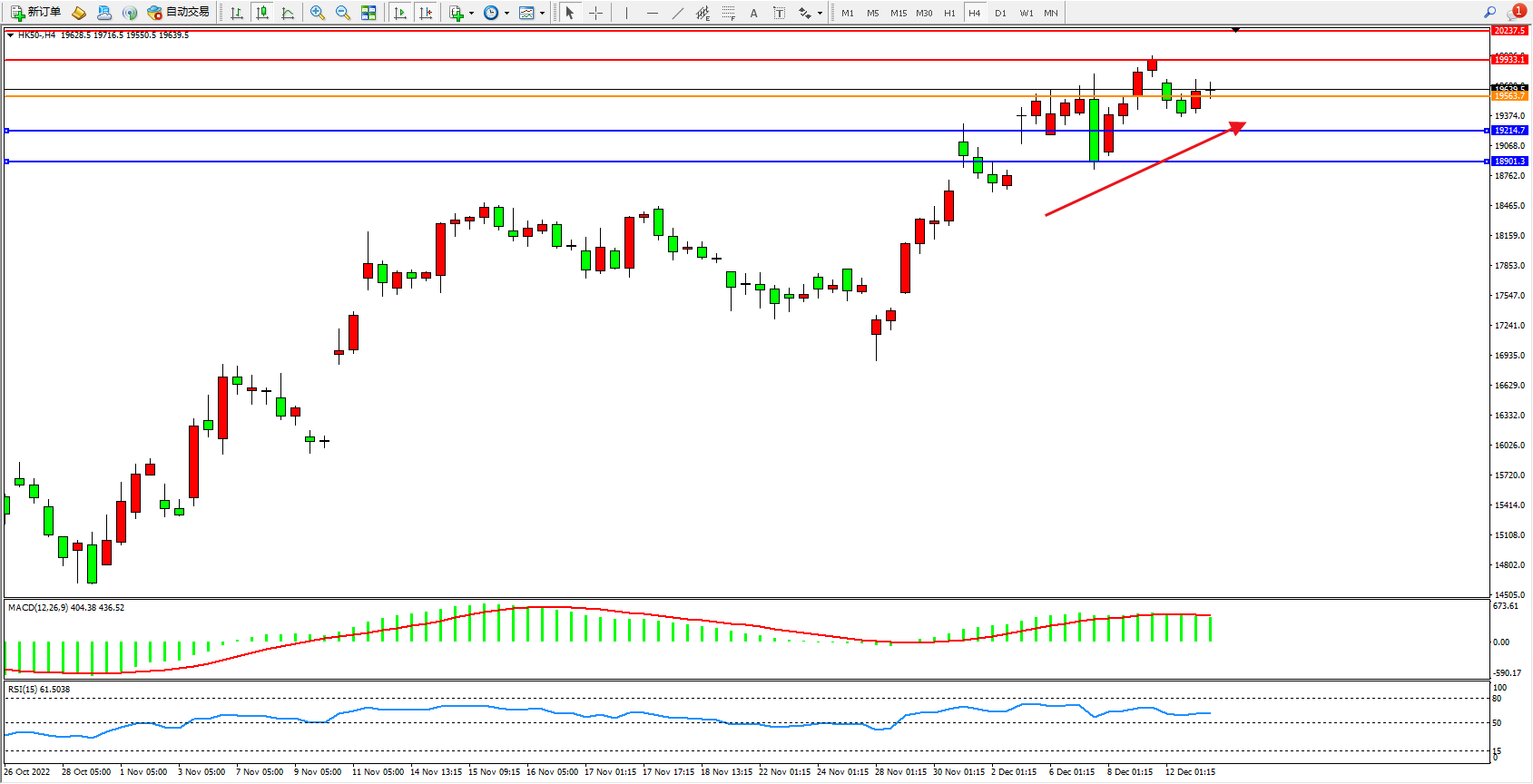This screenshot has height=784, width=1533.
Task: Select the Fibonacci retracement tool
Action: (x=728, y=13)
